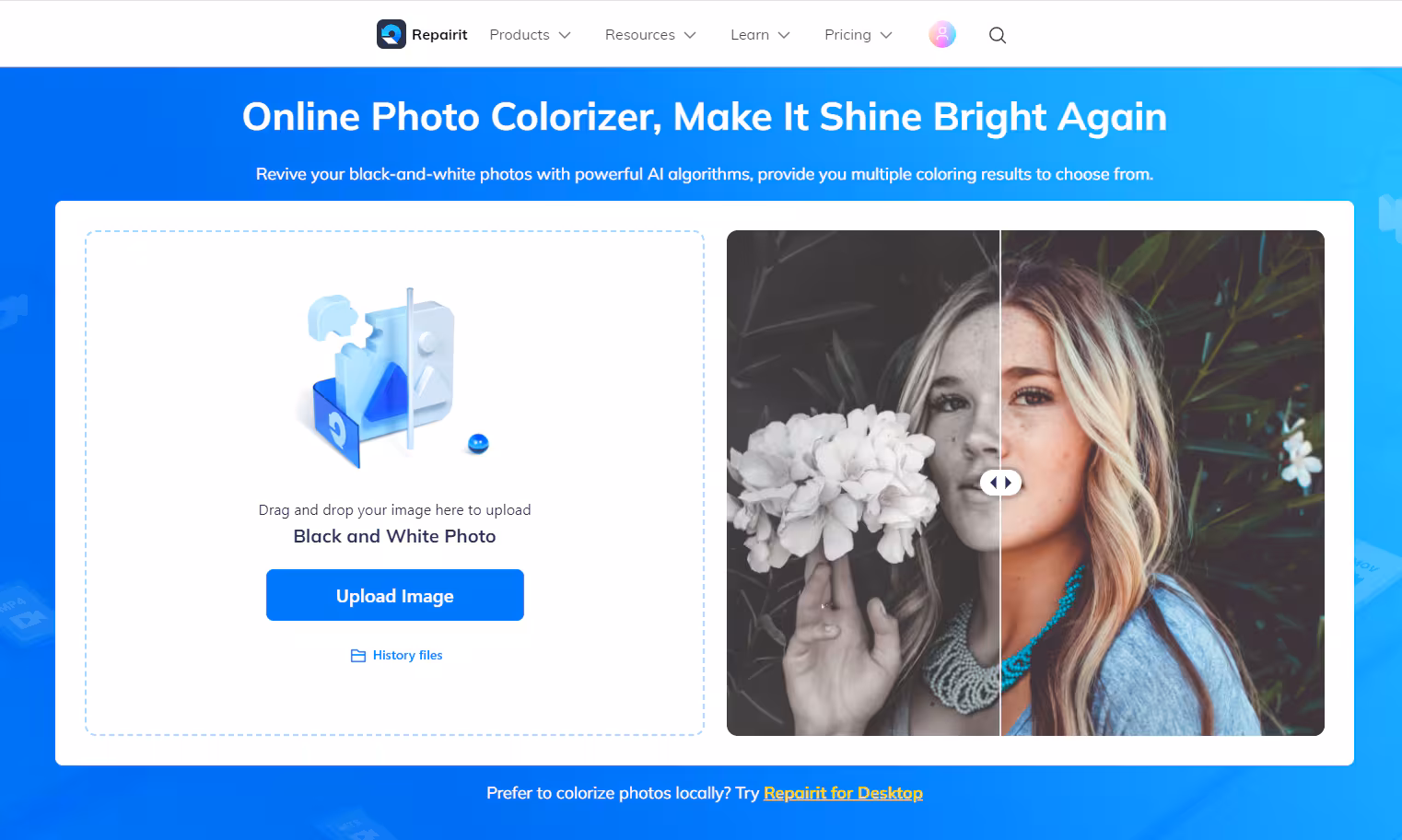Click the right arrow on the comparison handle

pyautogui.click(x=1009, y=483)
